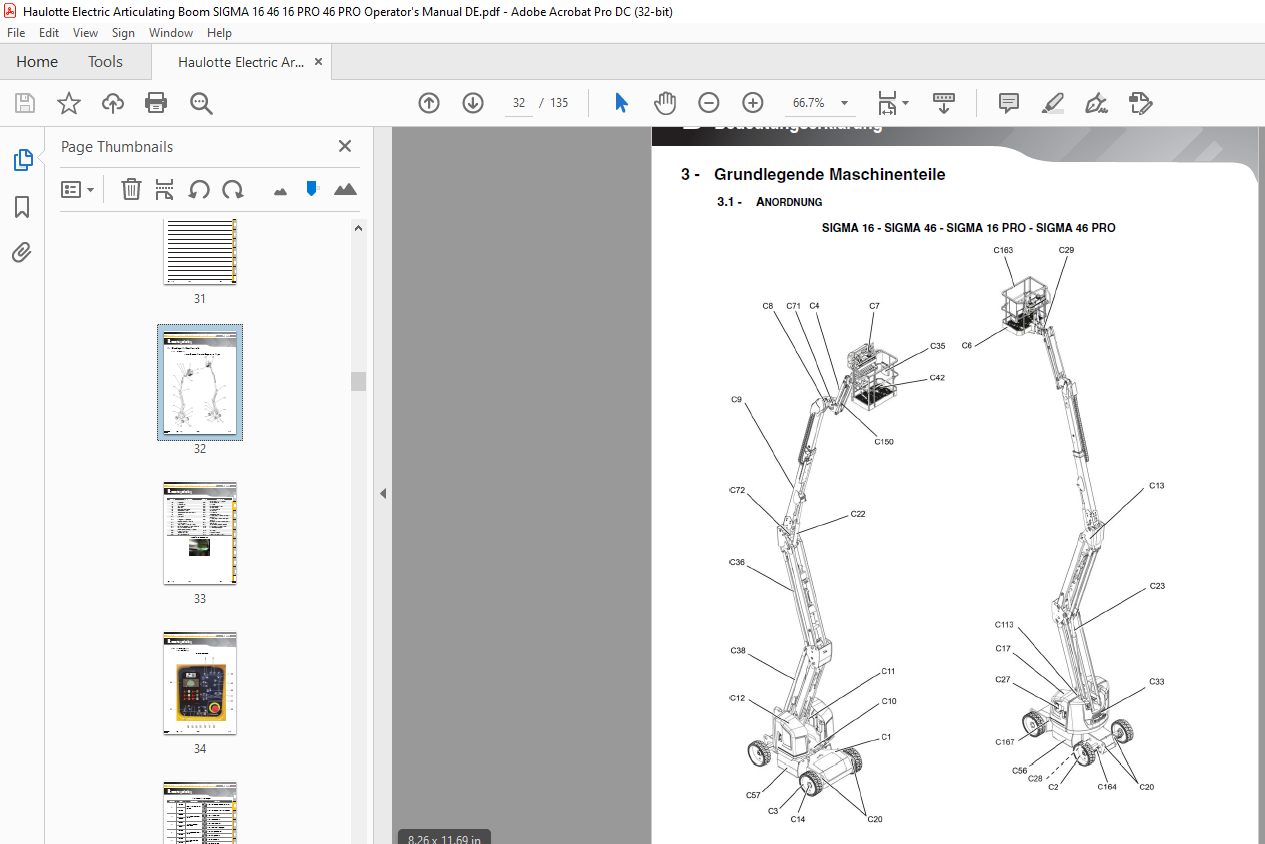Open the fit page scrolling options

(x=892, y=103)
